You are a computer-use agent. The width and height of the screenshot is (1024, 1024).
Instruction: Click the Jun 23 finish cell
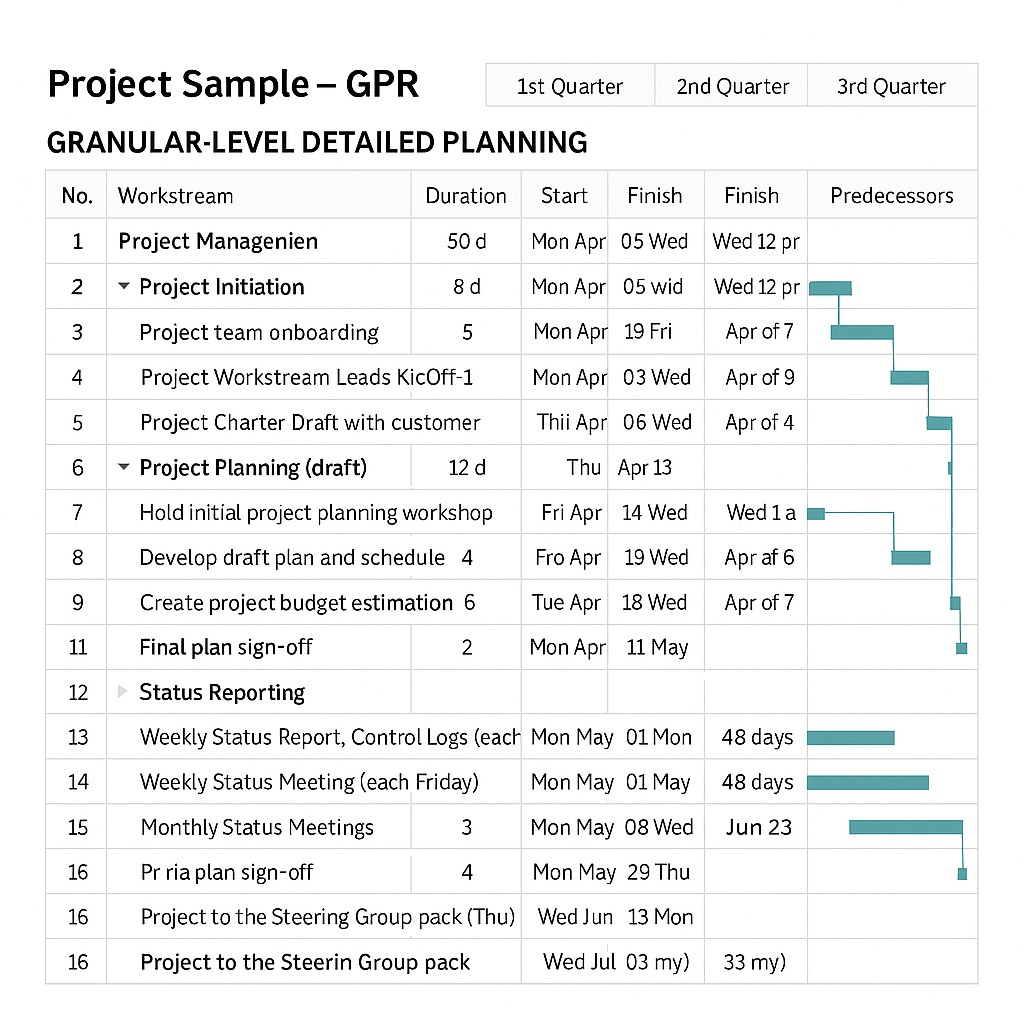pos(758,827)
